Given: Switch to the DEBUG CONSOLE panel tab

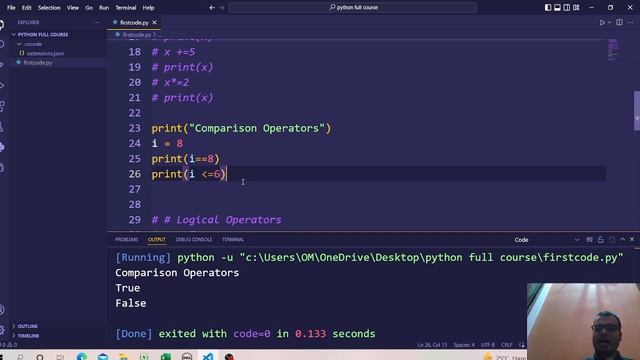Looking at the screenshot, I should click(x=193, y=240).
